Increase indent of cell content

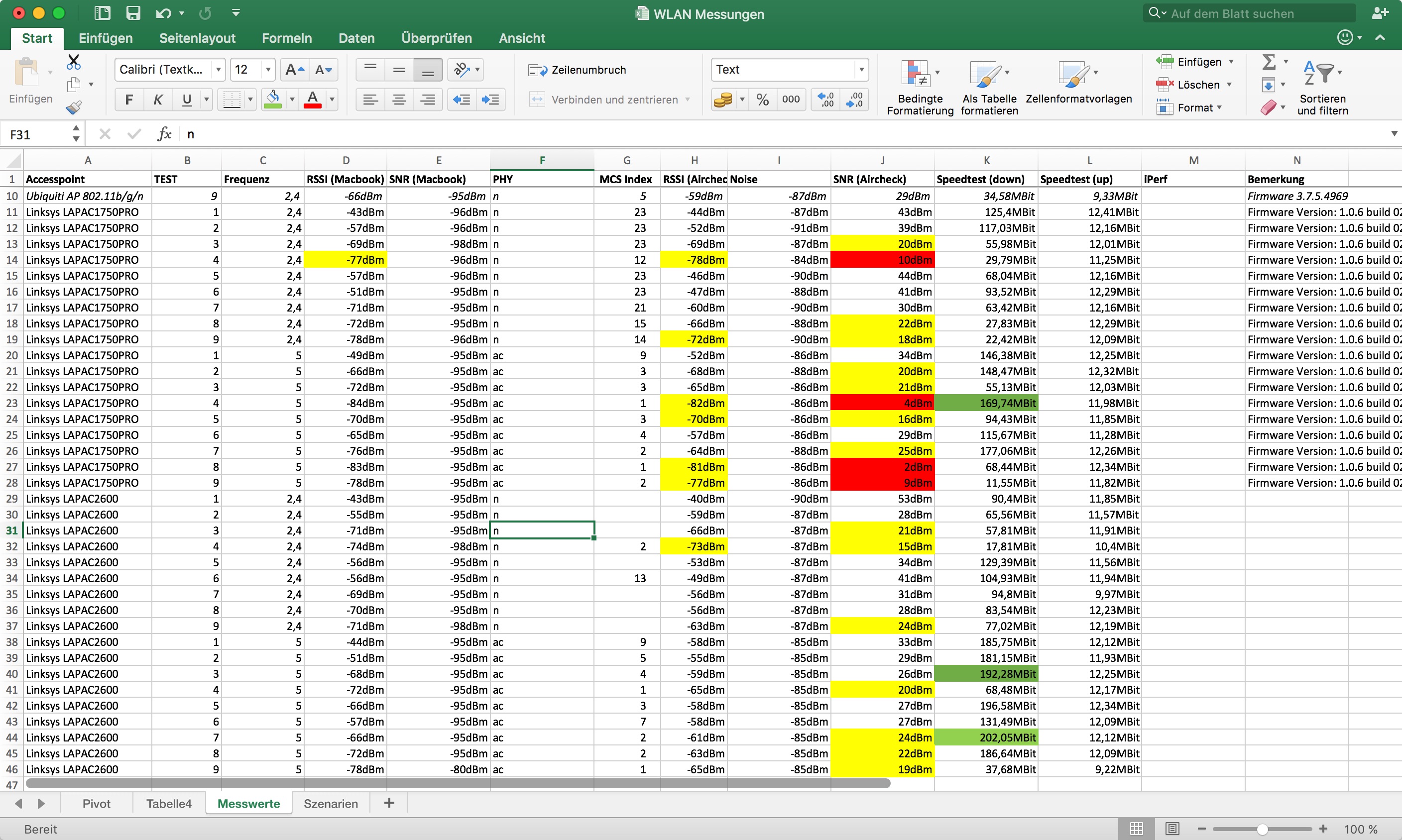pos(490,100)
